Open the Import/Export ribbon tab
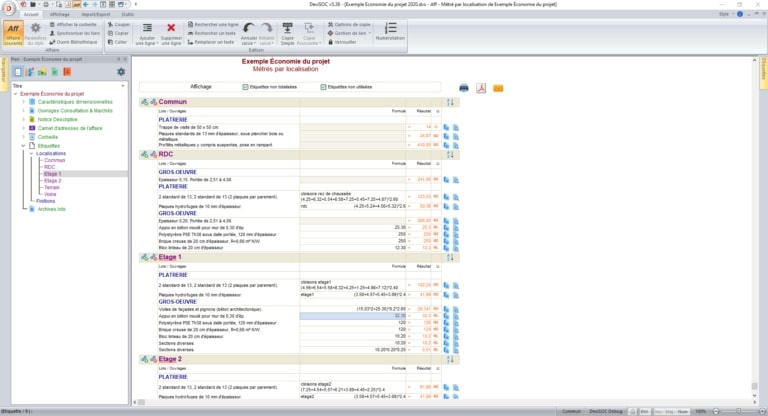 coord(96,14)
